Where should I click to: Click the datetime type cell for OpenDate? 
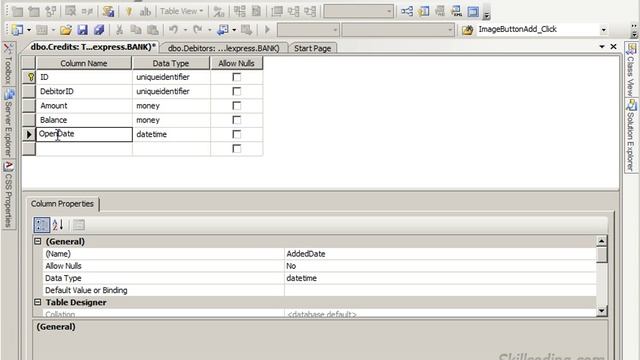coord(171,134)
